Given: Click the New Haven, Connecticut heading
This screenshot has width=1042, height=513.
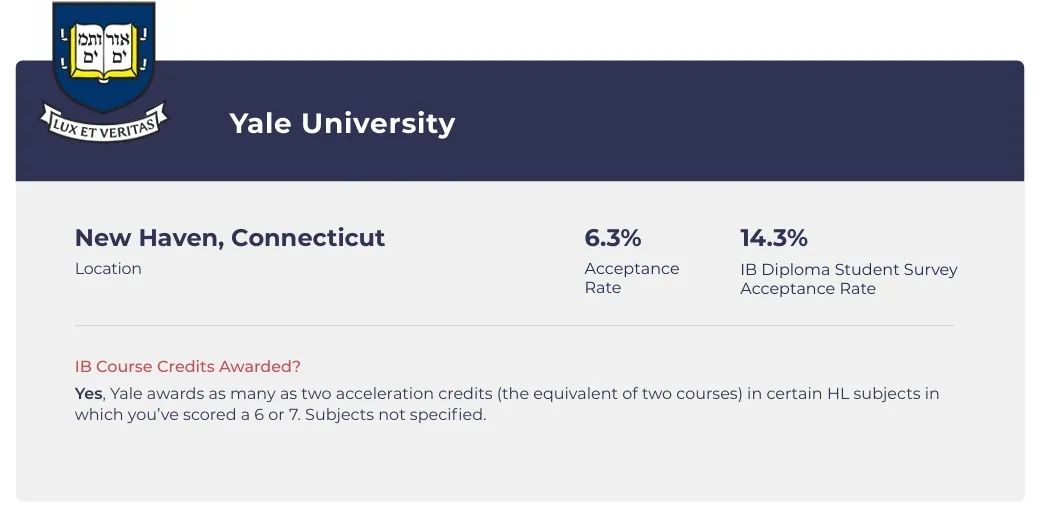Looking at the screenshot, I should coord(230,238).
